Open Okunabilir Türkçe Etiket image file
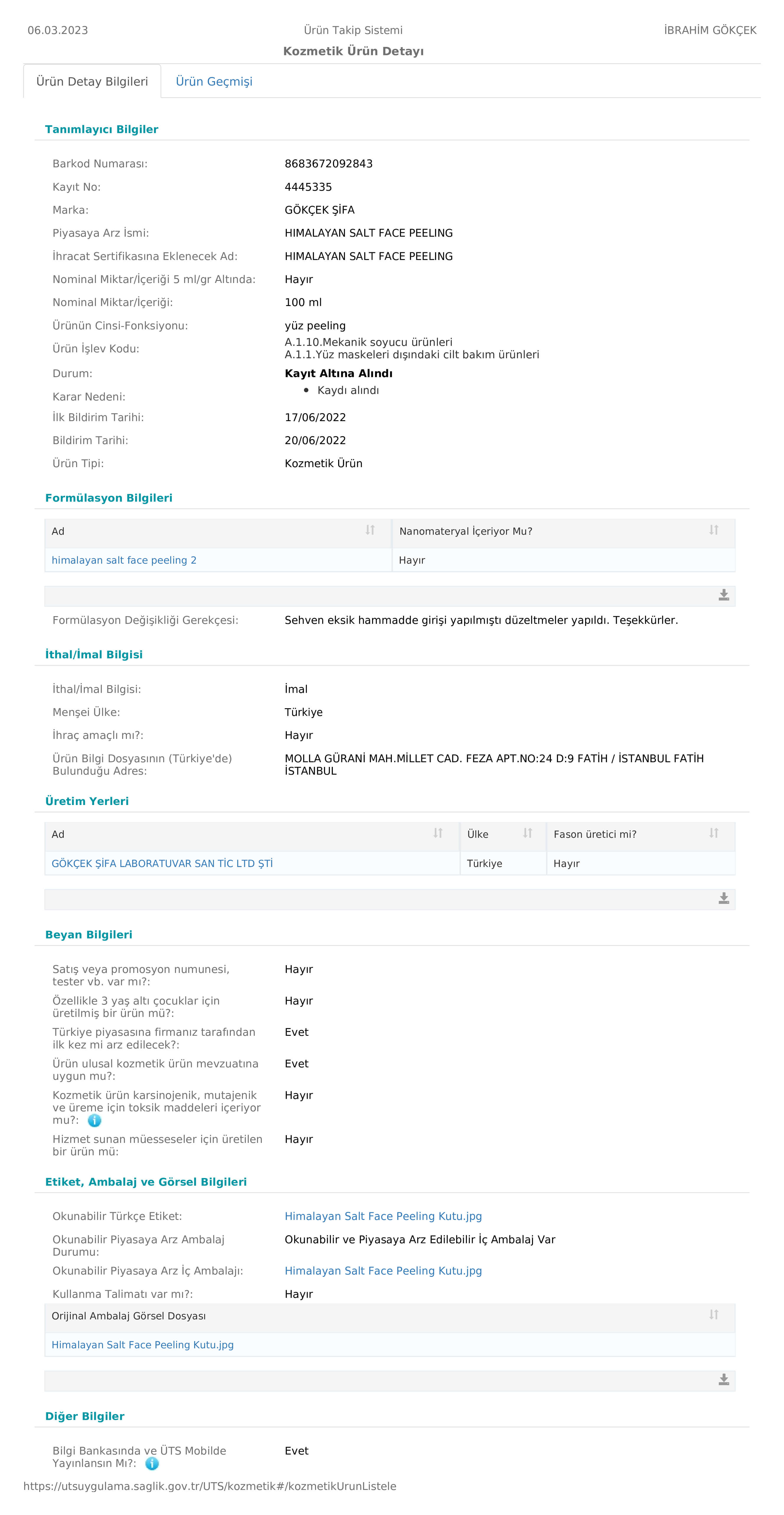 (x=384, y=1216)
